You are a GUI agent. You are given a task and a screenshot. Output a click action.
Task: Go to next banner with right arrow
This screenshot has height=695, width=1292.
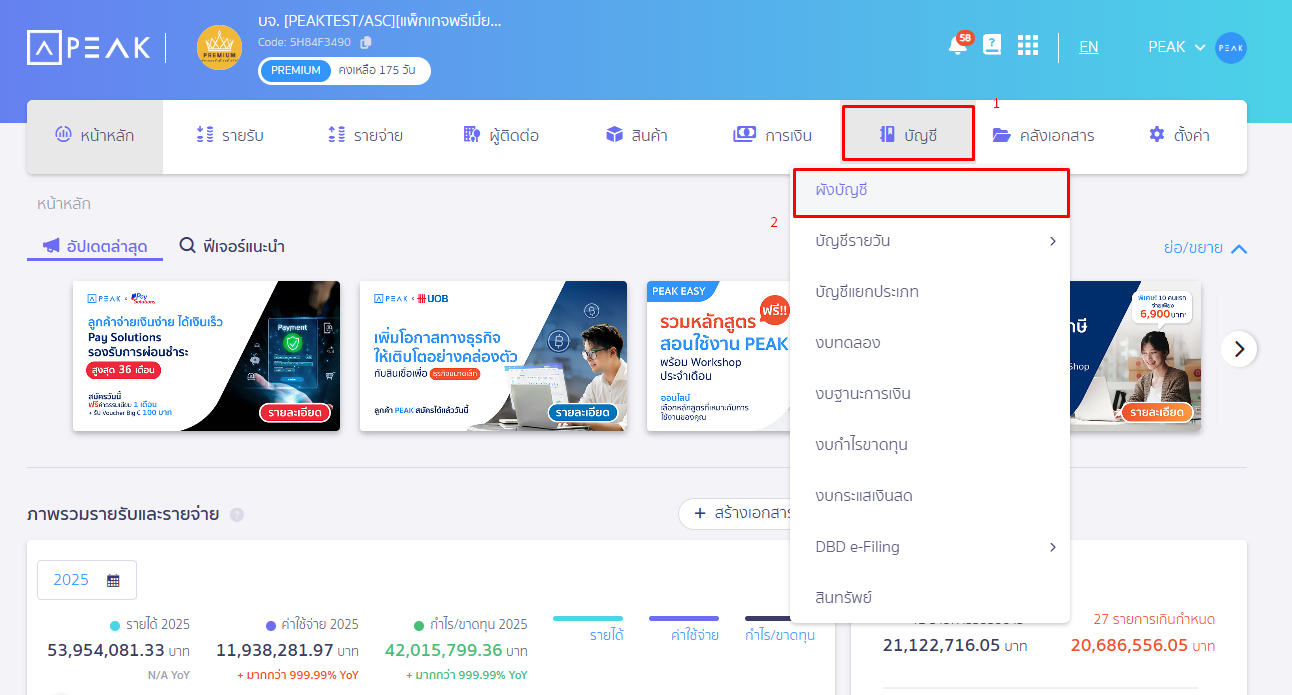[1239, 349]
